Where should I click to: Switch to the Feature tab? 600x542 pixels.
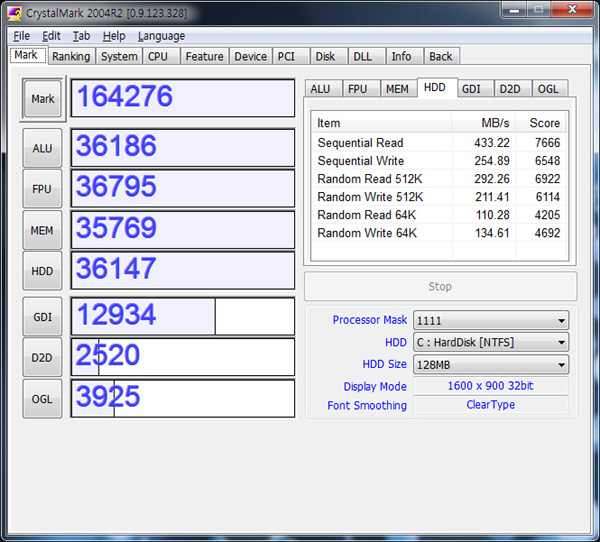204,56
